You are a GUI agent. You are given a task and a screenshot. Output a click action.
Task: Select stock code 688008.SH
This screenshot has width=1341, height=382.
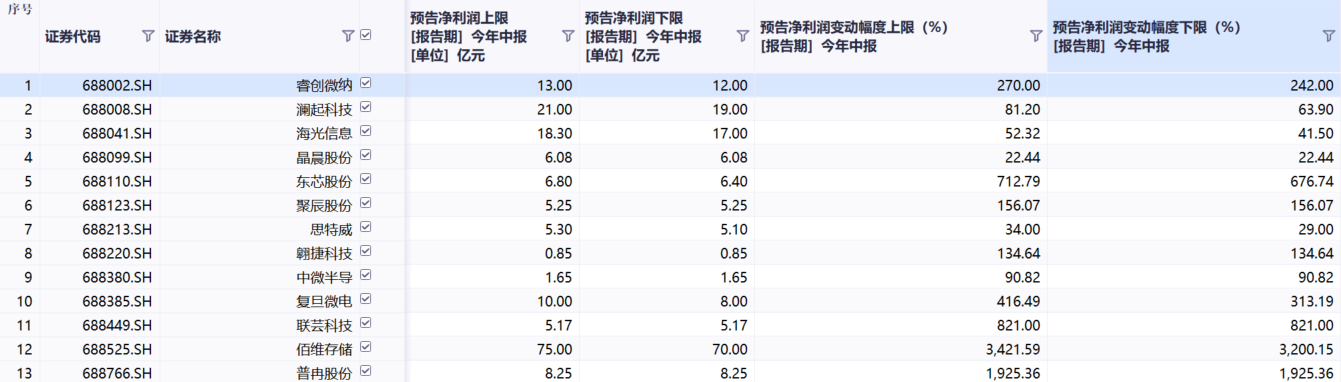coord(116,110)
